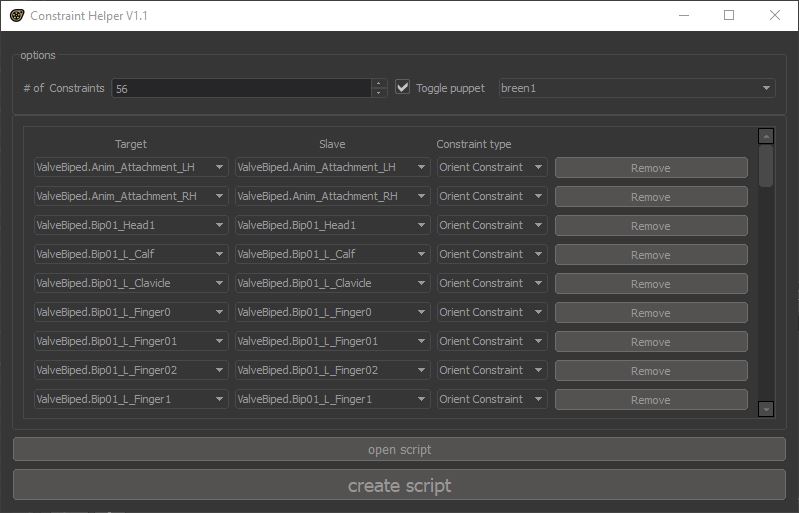Screen dimensions: 799x513
Task: Remove the Bip01_L_Finger01 constraint row
Action: pyautogui.click(x=651, y=342)
